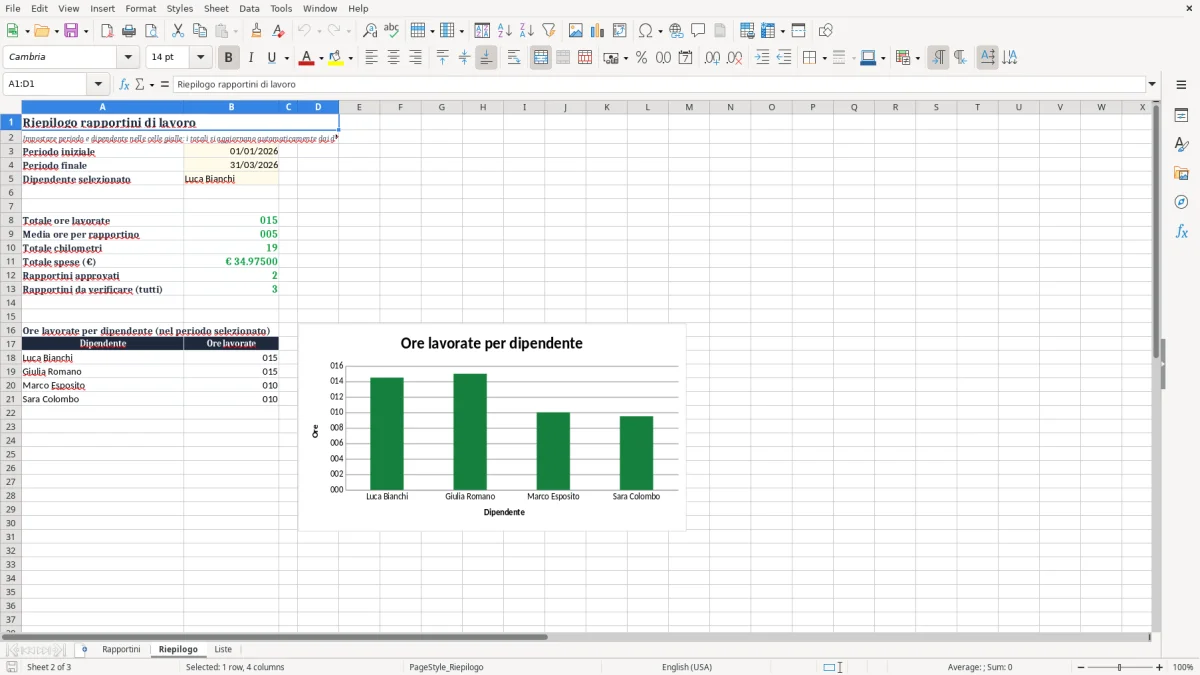Insert Image icon
The height and width of the screenshot is (675, 1200).
point(575,31)
